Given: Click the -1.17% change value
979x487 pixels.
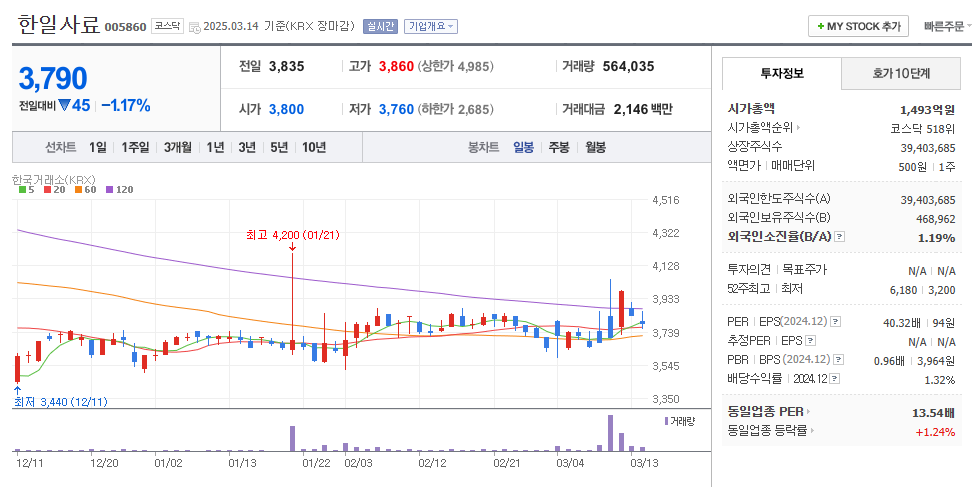Looking at the screenshot, I should point(125,106).
